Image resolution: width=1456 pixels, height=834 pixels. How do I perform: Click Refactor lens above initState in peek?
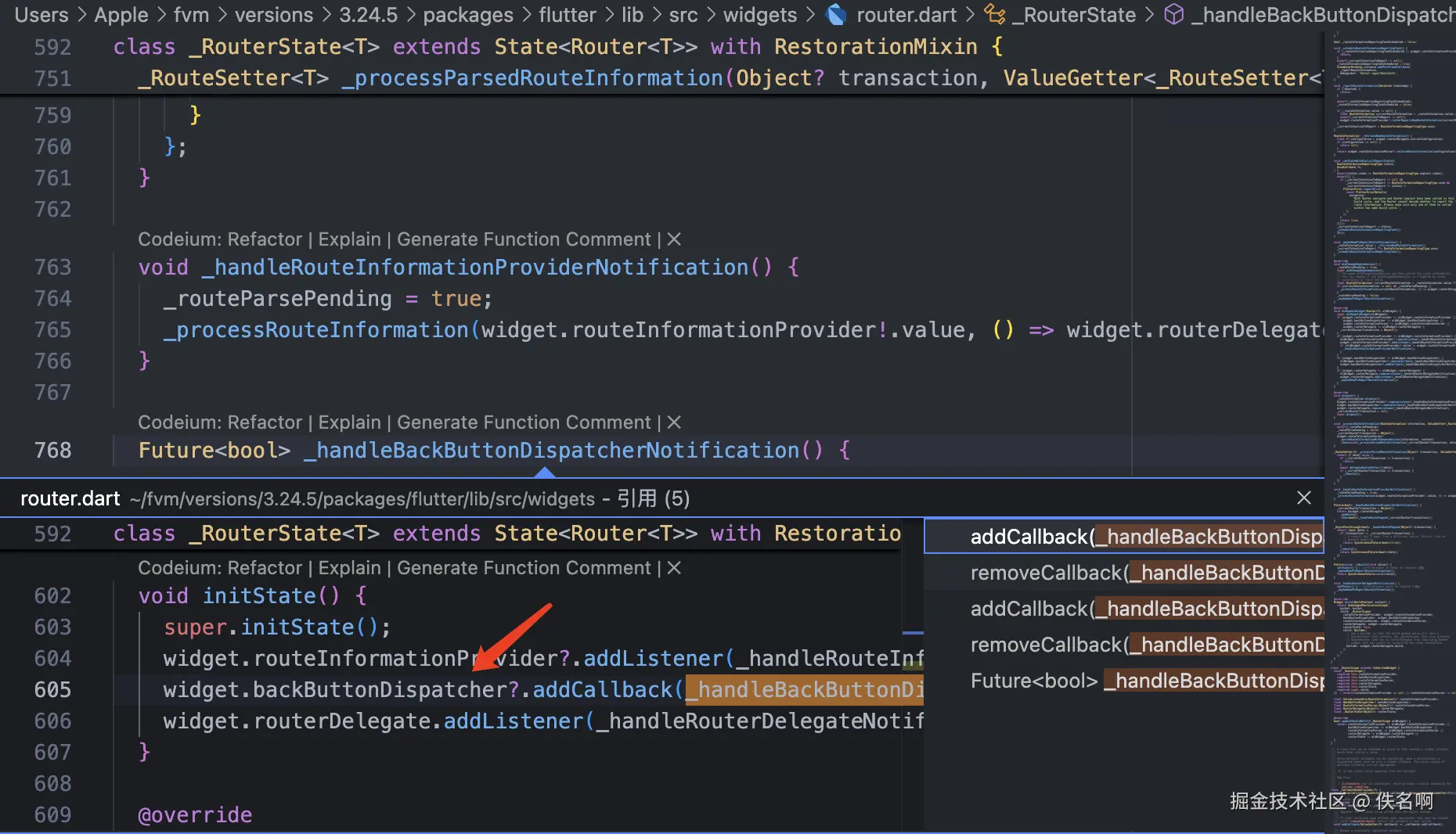point(264,568)
